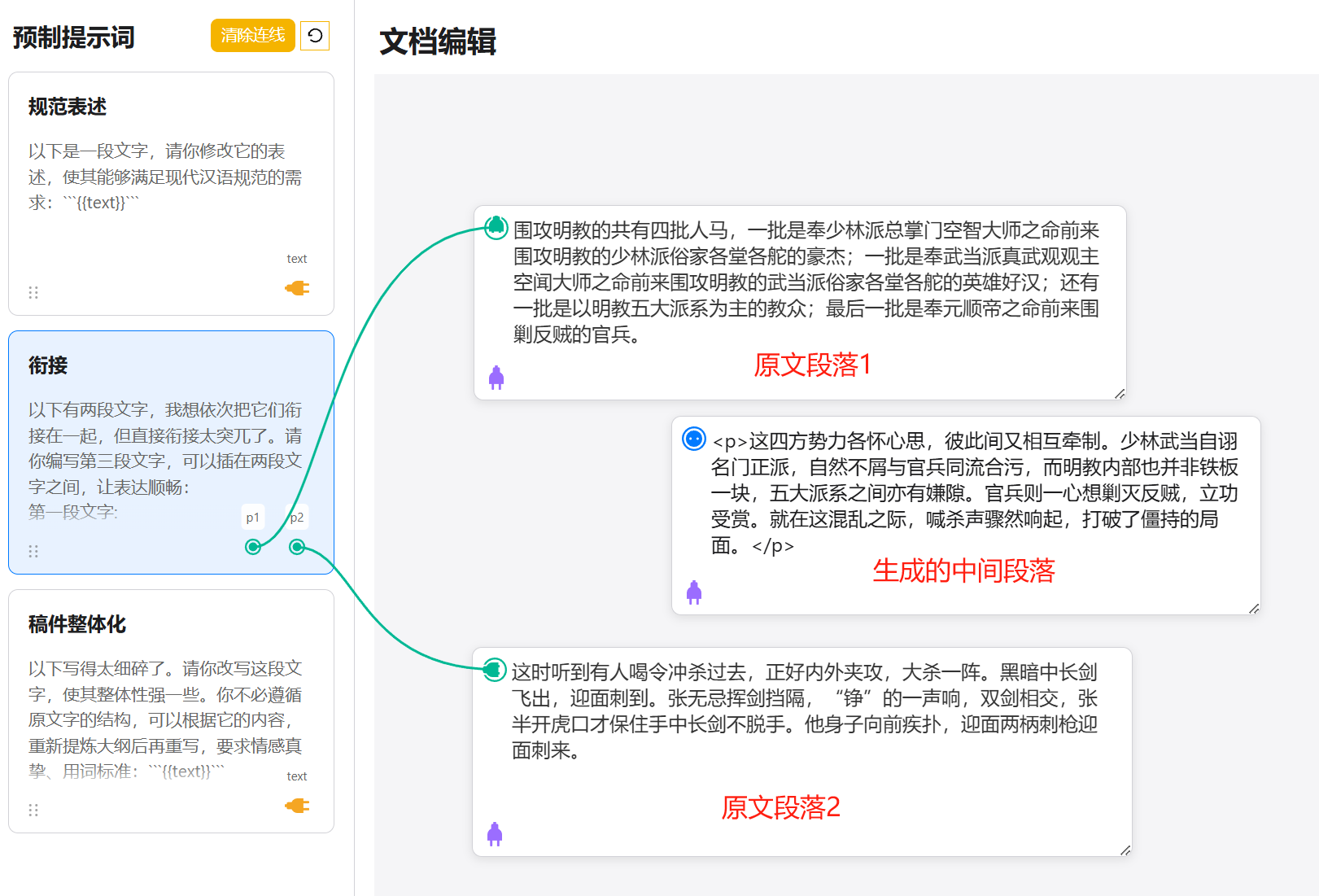Screen dimensions: 1319x896
Task: Click the green p2 port circle in 衔接 card
Action: click(x=297, y=547)
